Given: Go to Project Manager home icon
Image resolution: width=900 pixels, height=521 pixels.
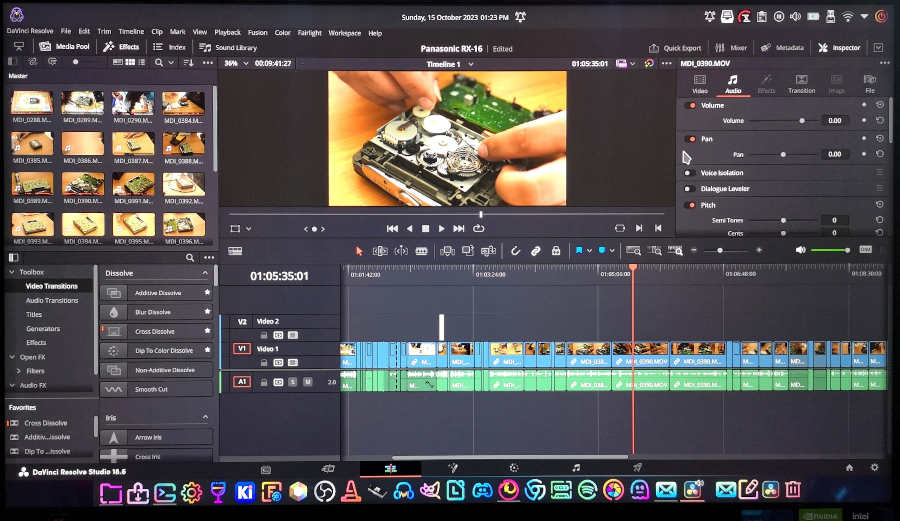Looking at the screenshot, I should tap(849, 468).
